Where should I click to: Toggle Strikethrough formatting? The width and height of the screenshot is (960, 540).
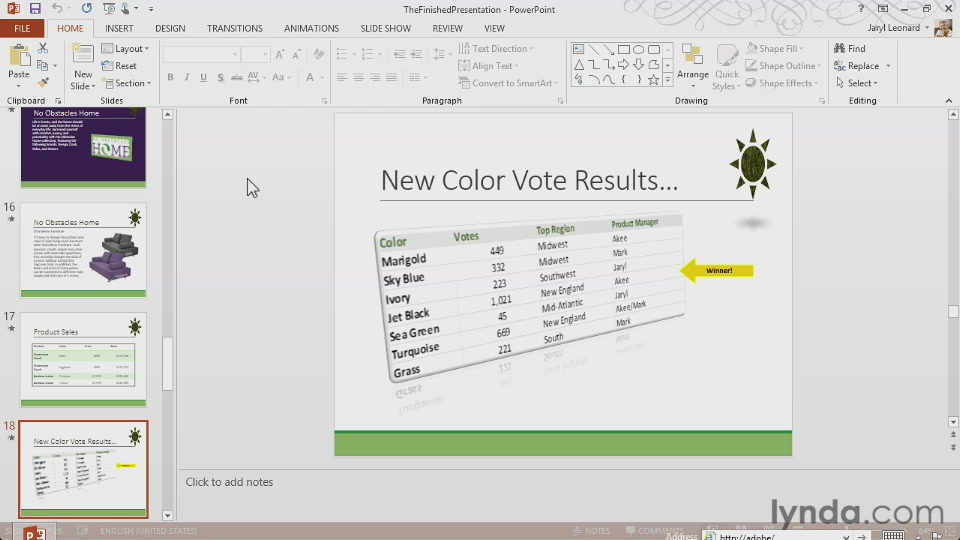[x=237, y=77]
